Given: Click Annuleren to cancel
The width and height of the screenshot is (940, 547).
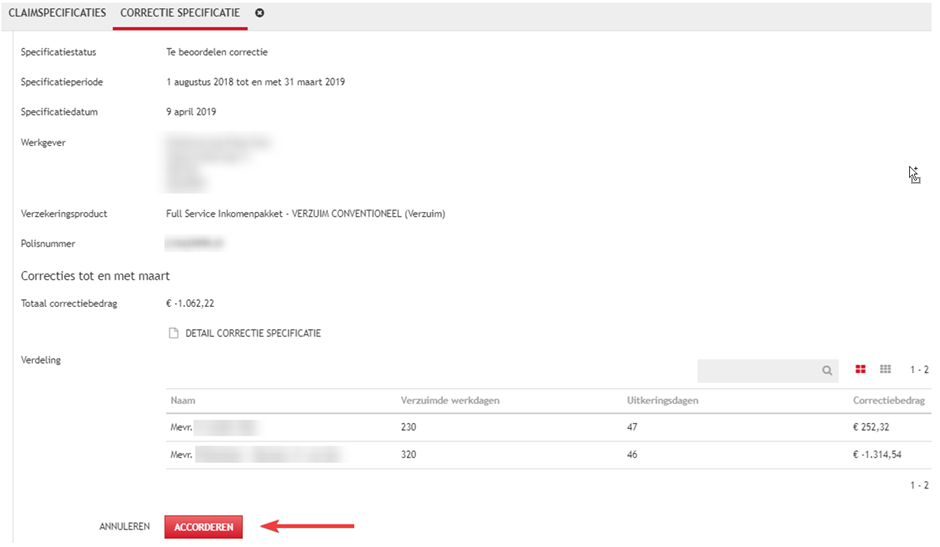Looking at the screenshot, I should click(125, 526).
